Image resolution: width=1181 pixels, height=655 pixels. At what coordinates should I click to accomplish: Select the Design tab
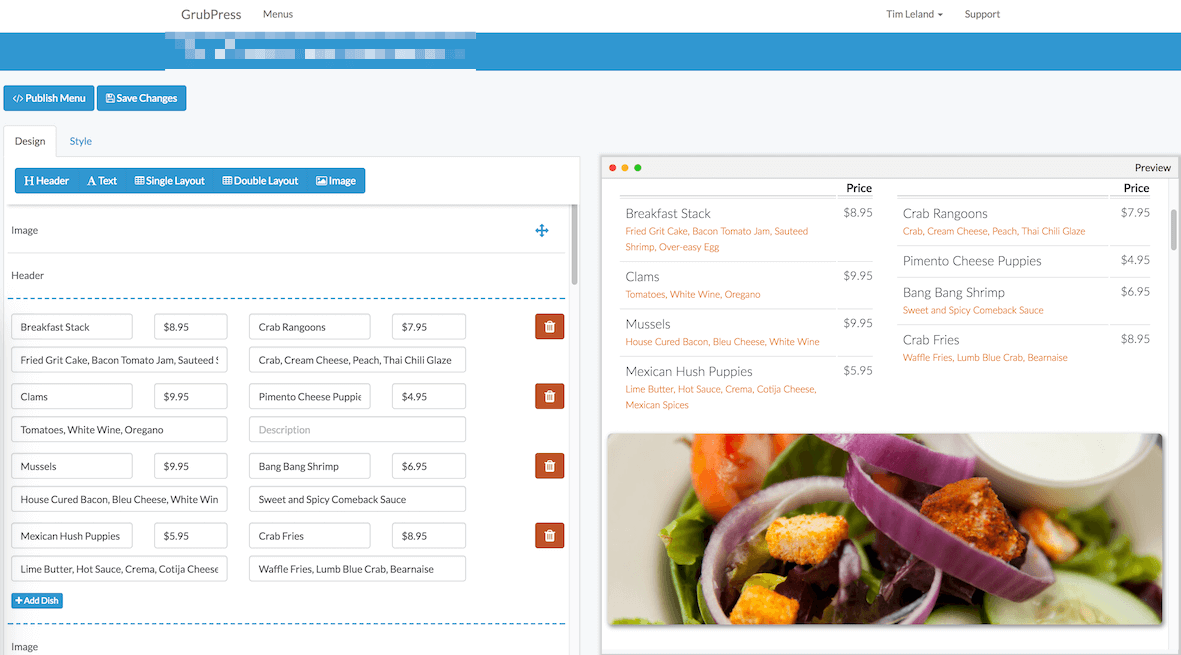click(30, 142)
